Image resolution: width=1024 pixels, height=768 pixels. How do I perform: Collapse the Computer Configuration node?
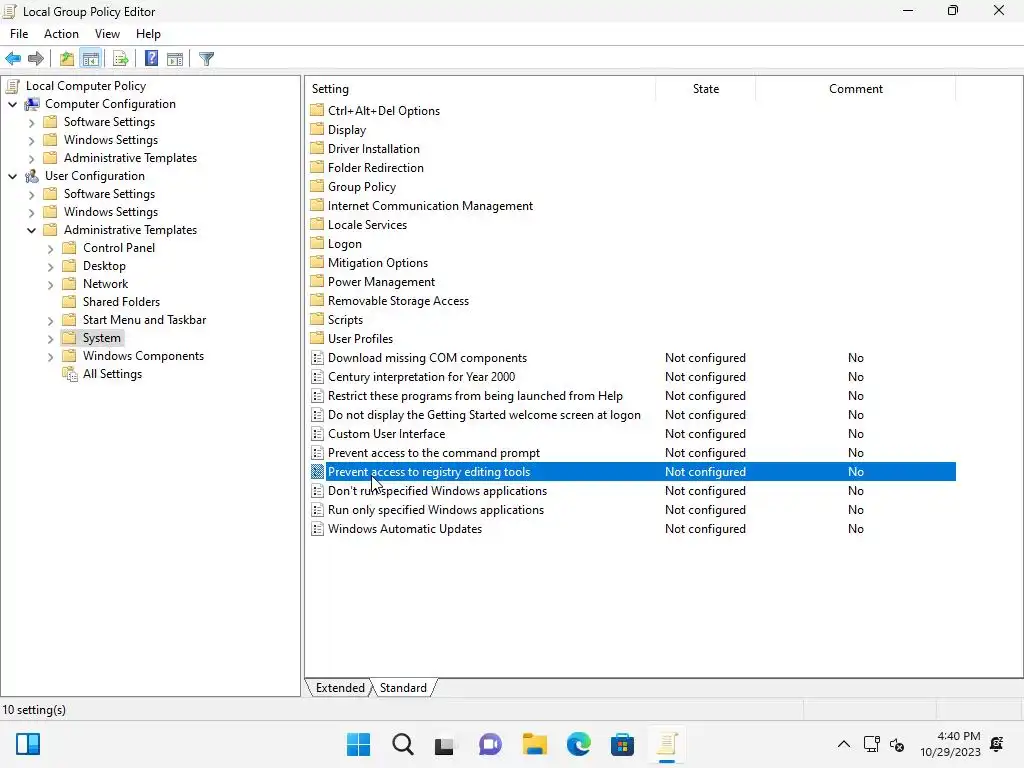(x=12, y=104)
